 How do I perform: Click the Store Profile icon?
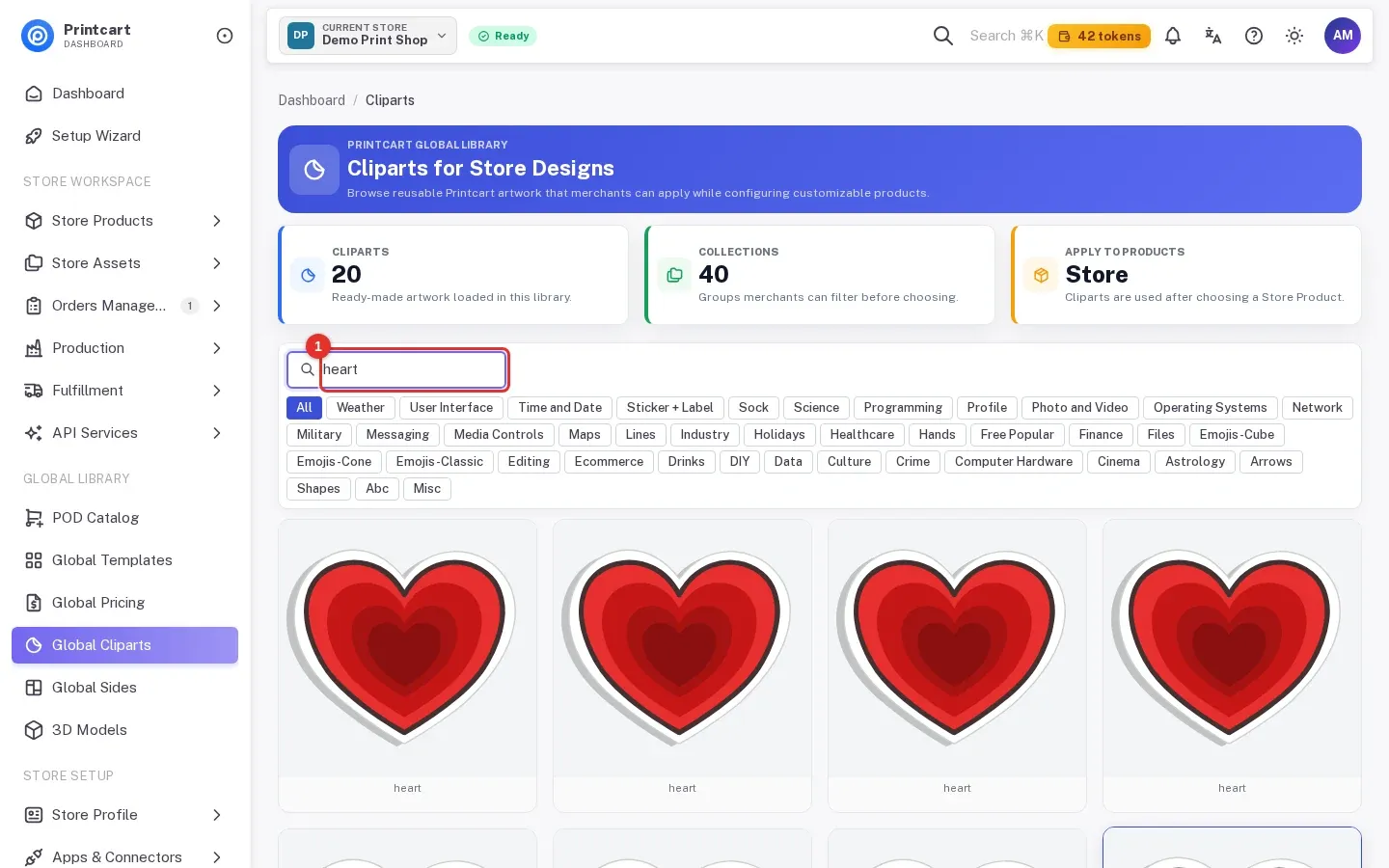click(x=34, y=815)
